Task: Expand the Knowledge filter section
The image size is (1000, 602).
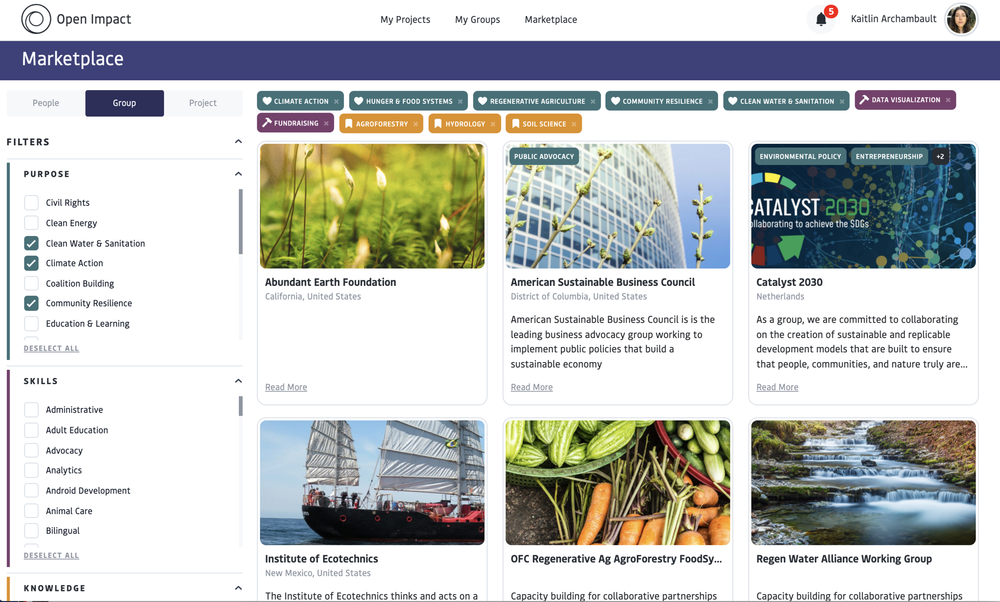Action: [238, 588]
